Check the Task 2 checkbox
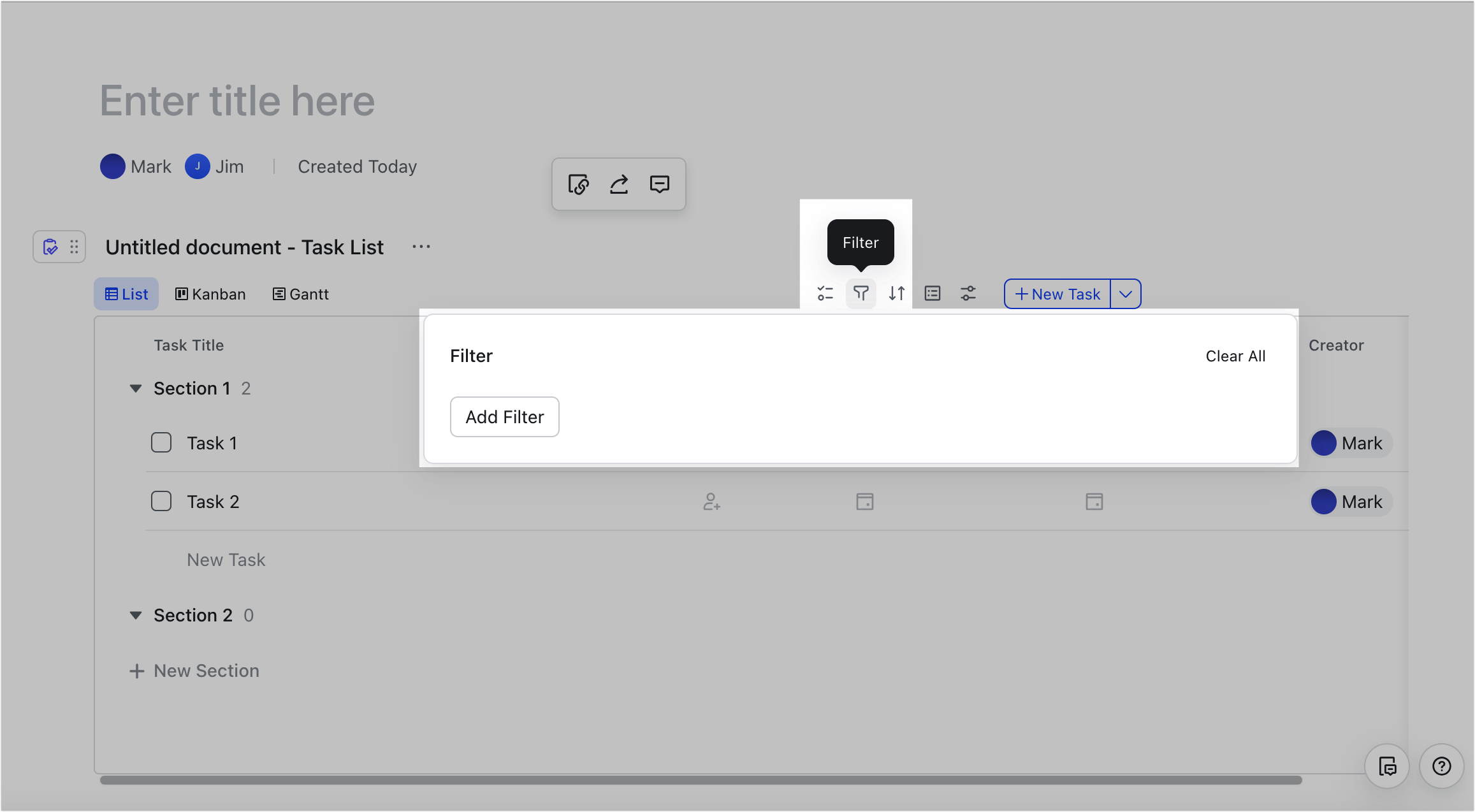Image resolution: width=1475 pixels, height=812 pixels. (x=161, y=501)
